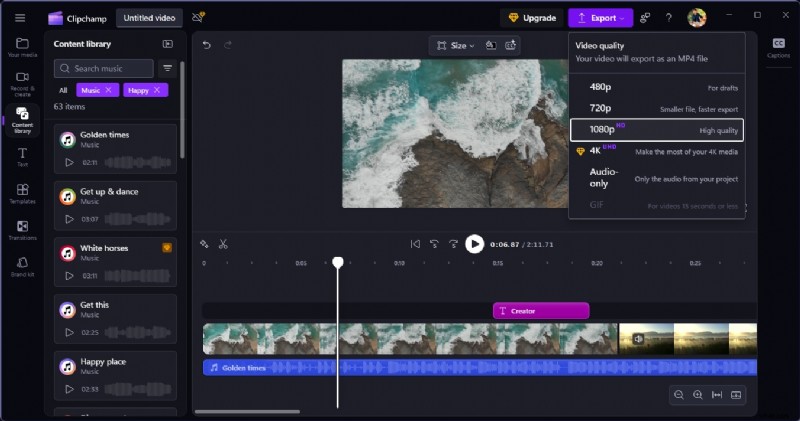Open the Captions panel

pos(778,47)
